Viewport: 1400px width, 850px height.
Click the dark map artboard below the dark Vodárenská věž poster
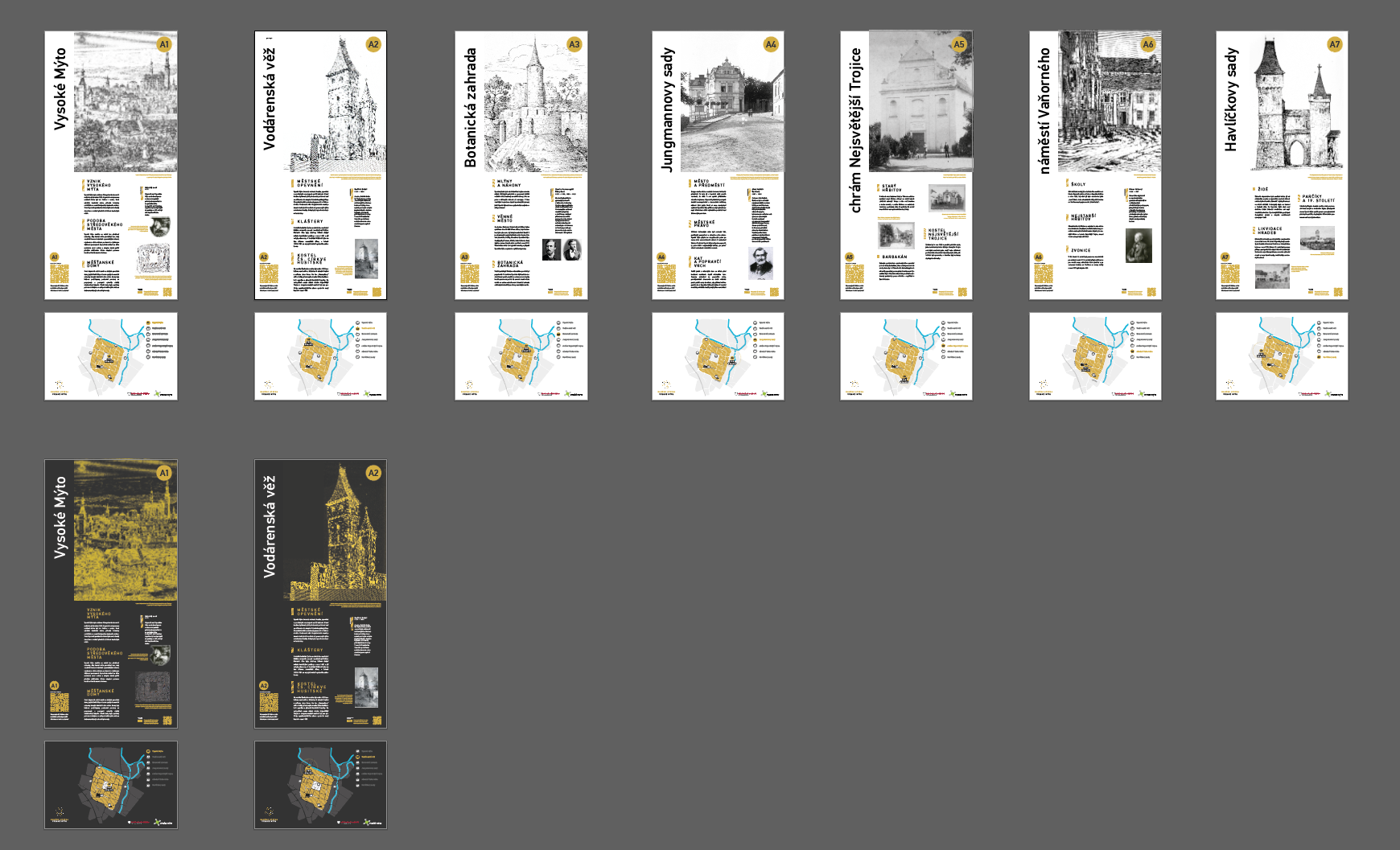pyautogui.click(x=320, y=785)
